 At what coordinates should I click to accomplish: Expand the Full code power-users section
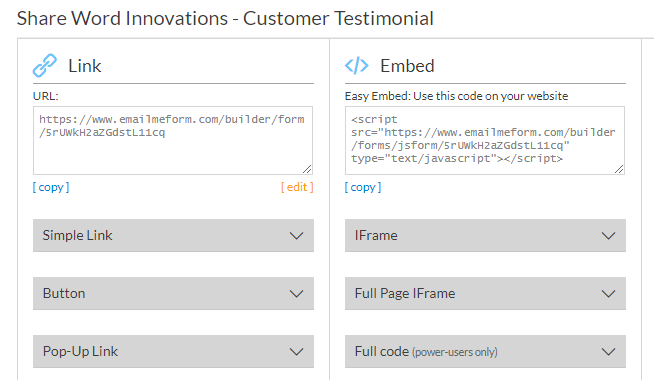pos(485,351)
